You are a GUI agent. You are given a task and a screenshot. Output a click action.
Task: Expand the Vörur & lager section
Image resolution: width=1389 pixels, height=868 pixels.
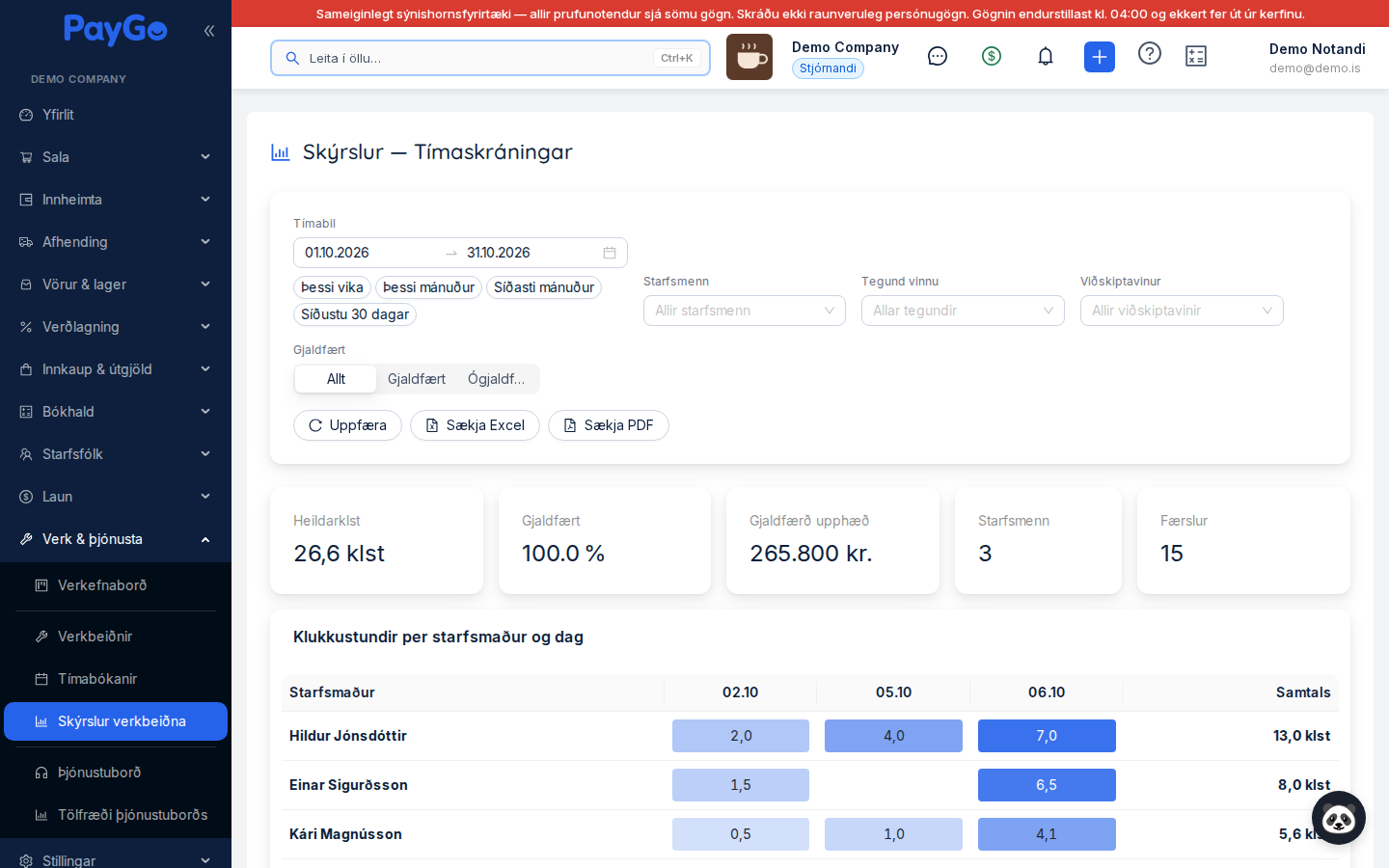tap(116, 285)
